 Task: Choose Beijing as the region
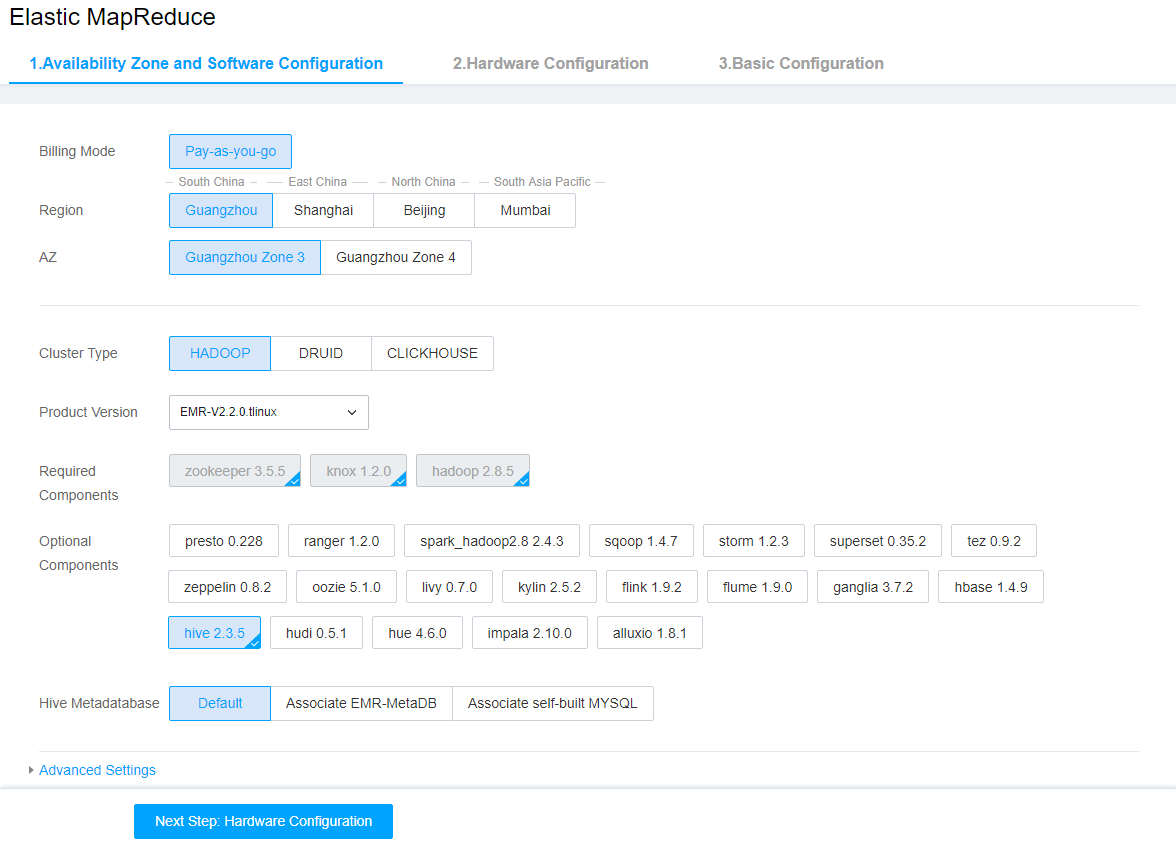(x=424, y=211)
